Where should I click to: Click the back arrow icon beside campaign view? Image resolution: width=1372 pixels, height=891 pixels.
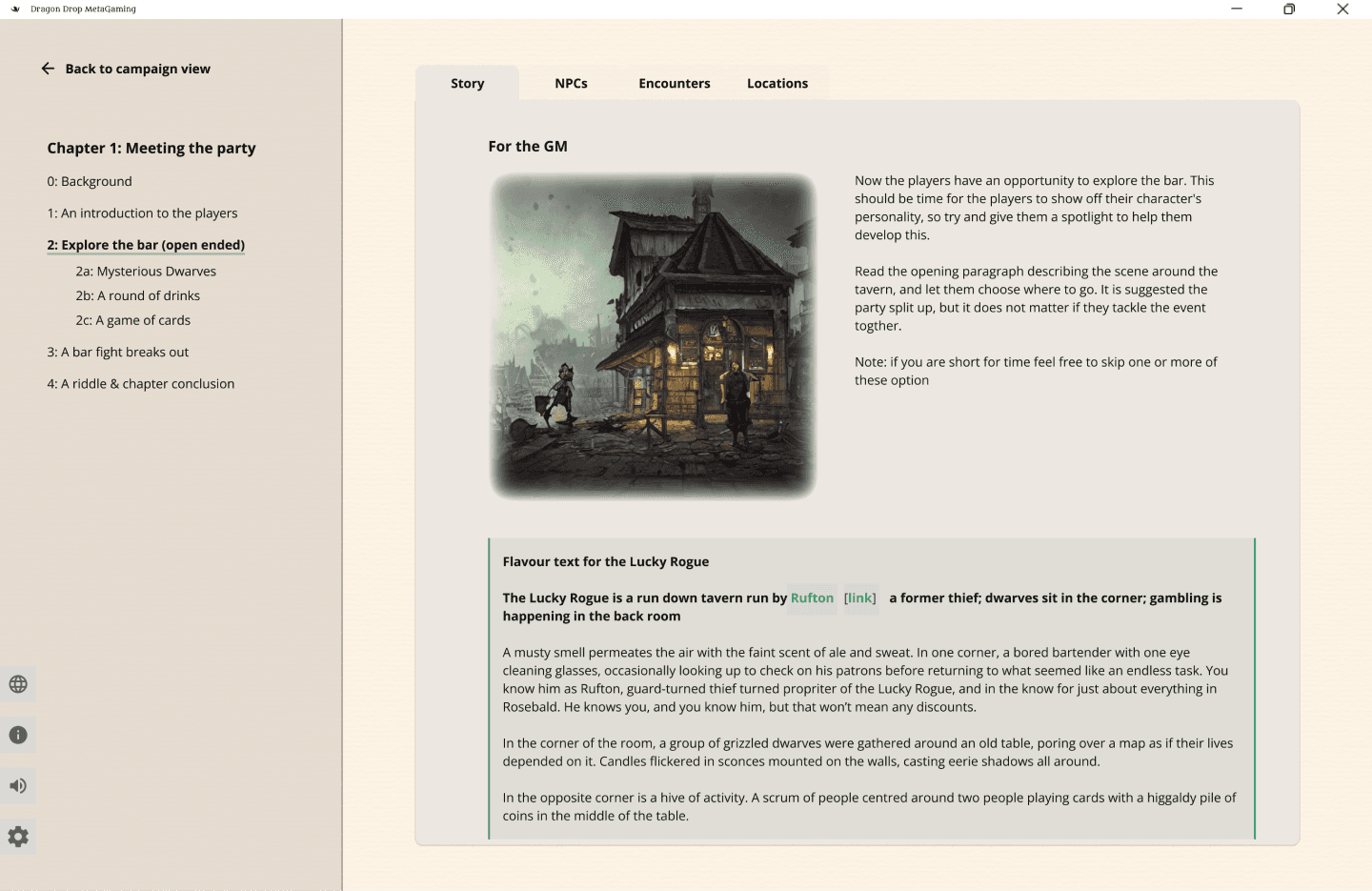pos(48,69)
